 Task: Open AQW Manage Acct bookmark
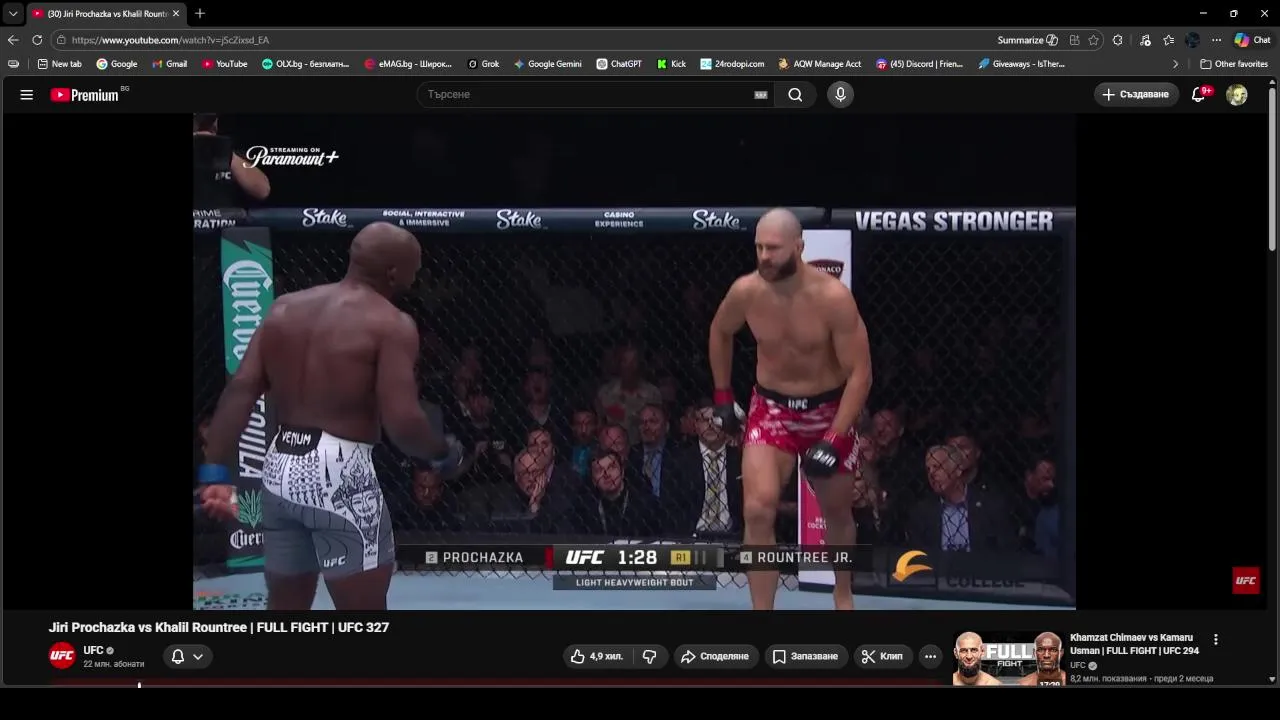(820, 64)
